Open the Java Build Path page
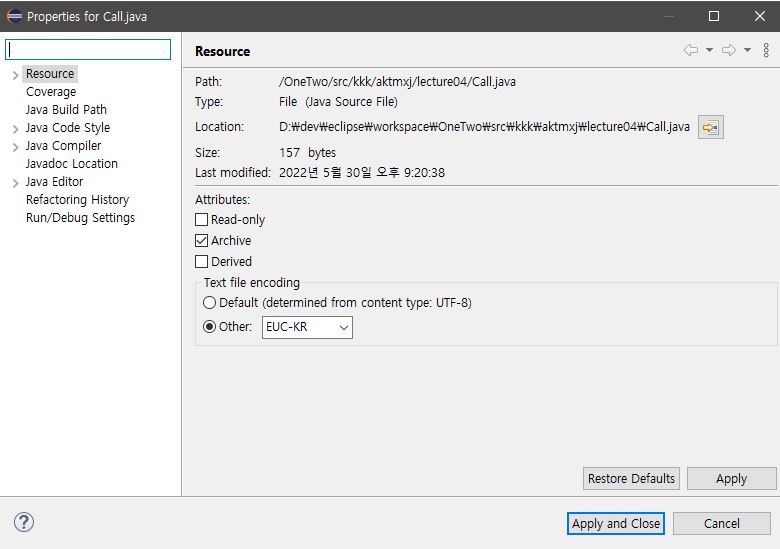780x549 pixels. [x=66, y=109]
